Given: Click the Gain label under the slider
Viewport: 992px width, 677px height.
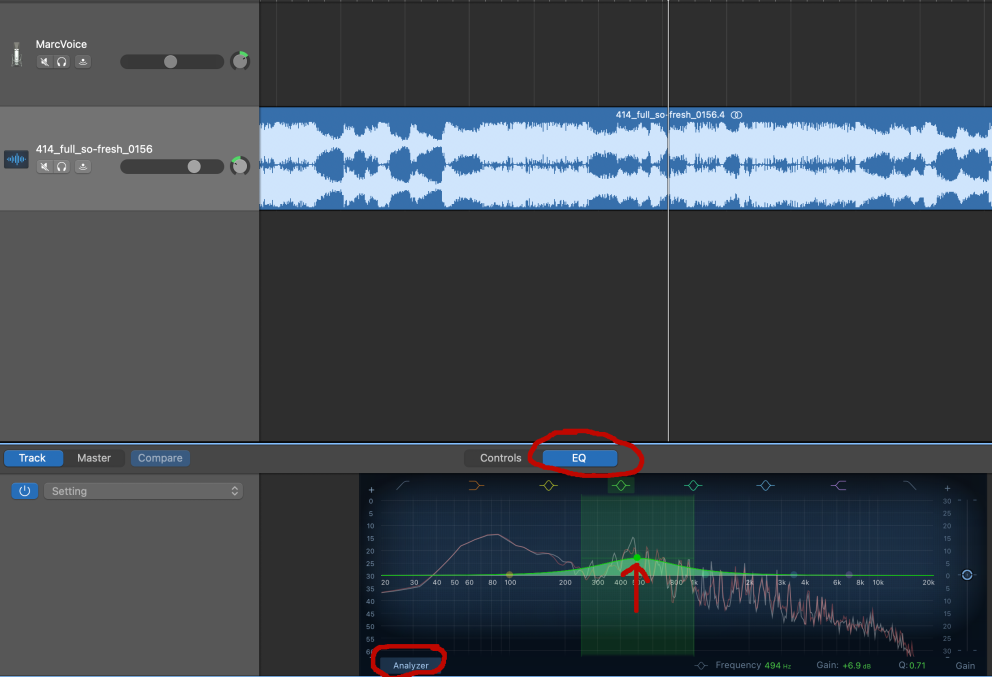Looking at the screenshot, I should tap(965, 666).
